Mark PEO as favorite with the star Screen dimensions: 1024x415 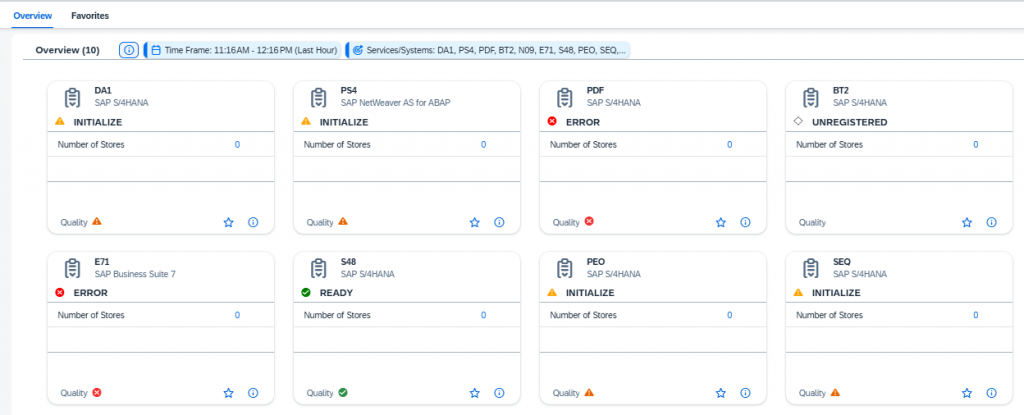click(x=721, y=393)
